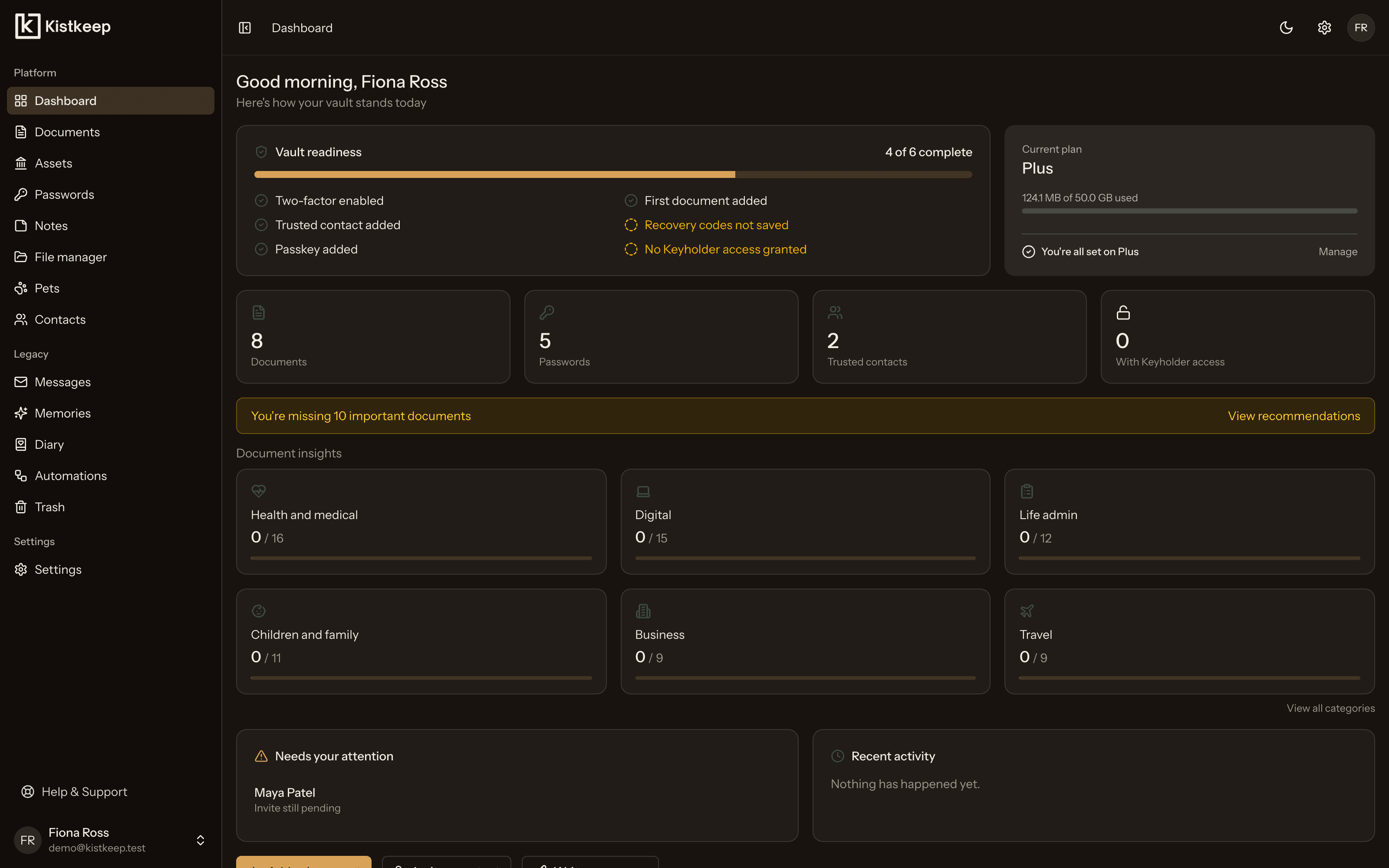Open the Children and family insight card
The height and width of the screenshot is (868, 1389).
click(x=421, y=641)
